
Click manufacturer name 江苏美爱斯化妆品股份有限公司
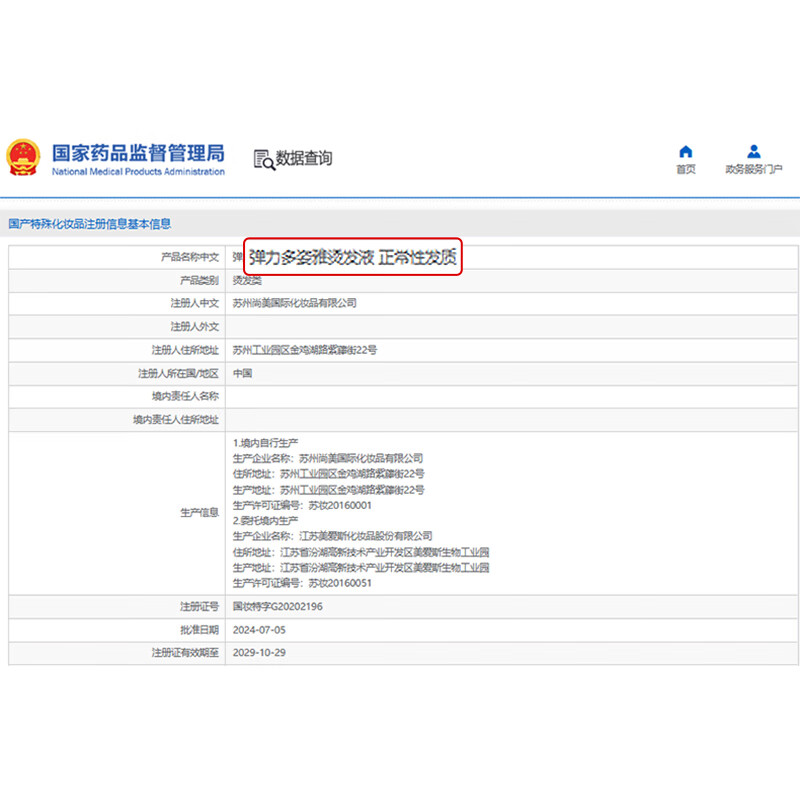[x=366, y=536]
